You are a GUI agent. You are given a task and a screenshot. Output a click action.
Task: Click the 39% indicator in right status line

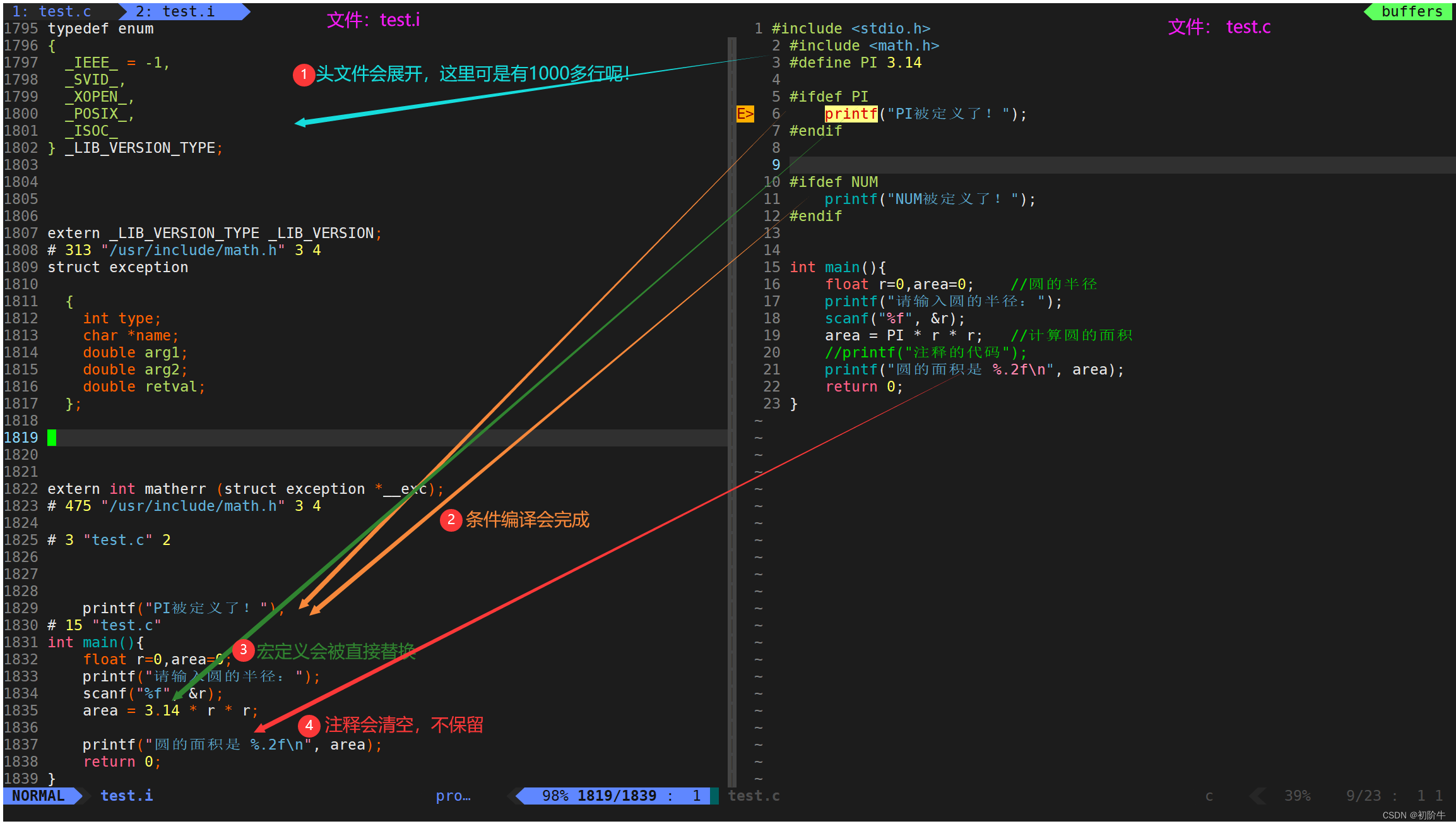(x=1298, y=796)
